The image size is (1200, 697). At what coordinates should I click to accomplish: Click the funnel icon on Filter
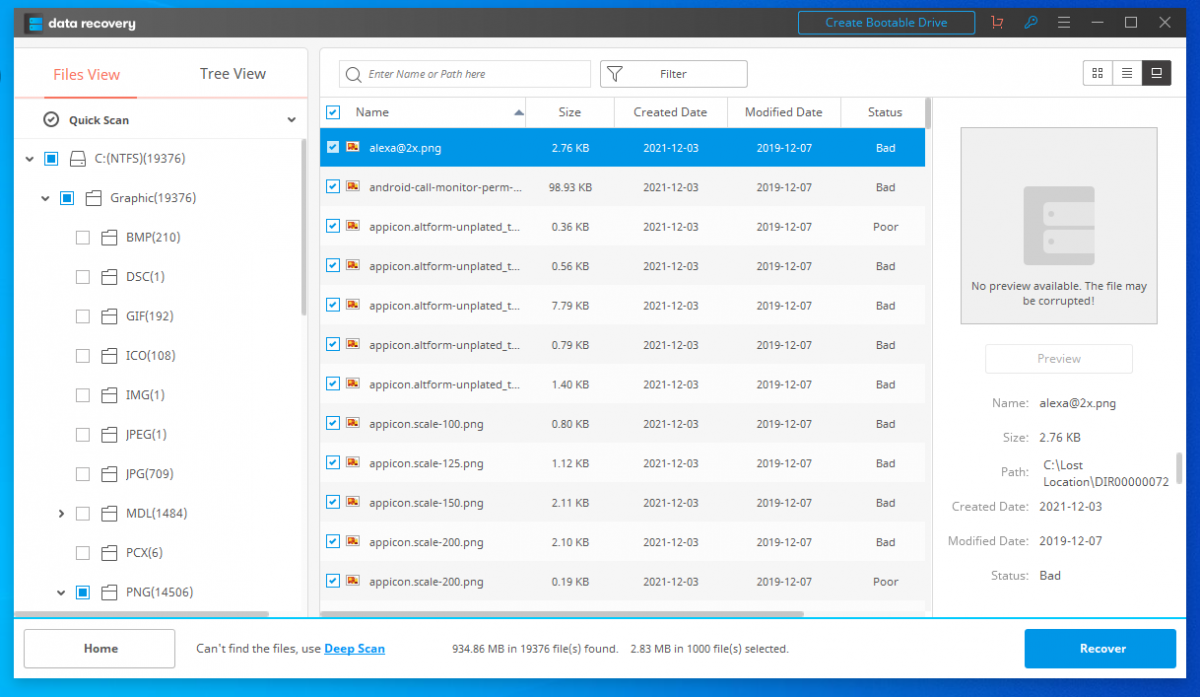(615, 74)
